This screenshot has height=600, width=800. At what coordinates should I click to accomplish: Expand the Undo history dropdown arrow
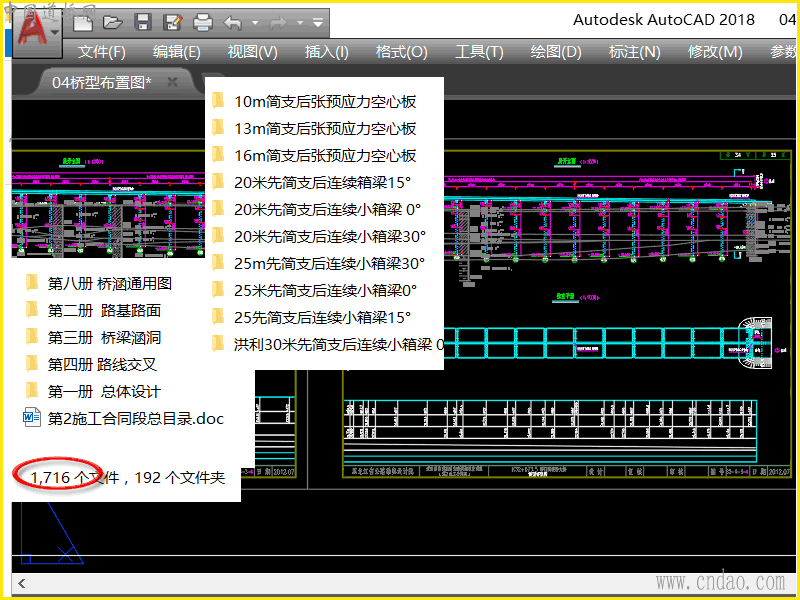pos(255,22)
